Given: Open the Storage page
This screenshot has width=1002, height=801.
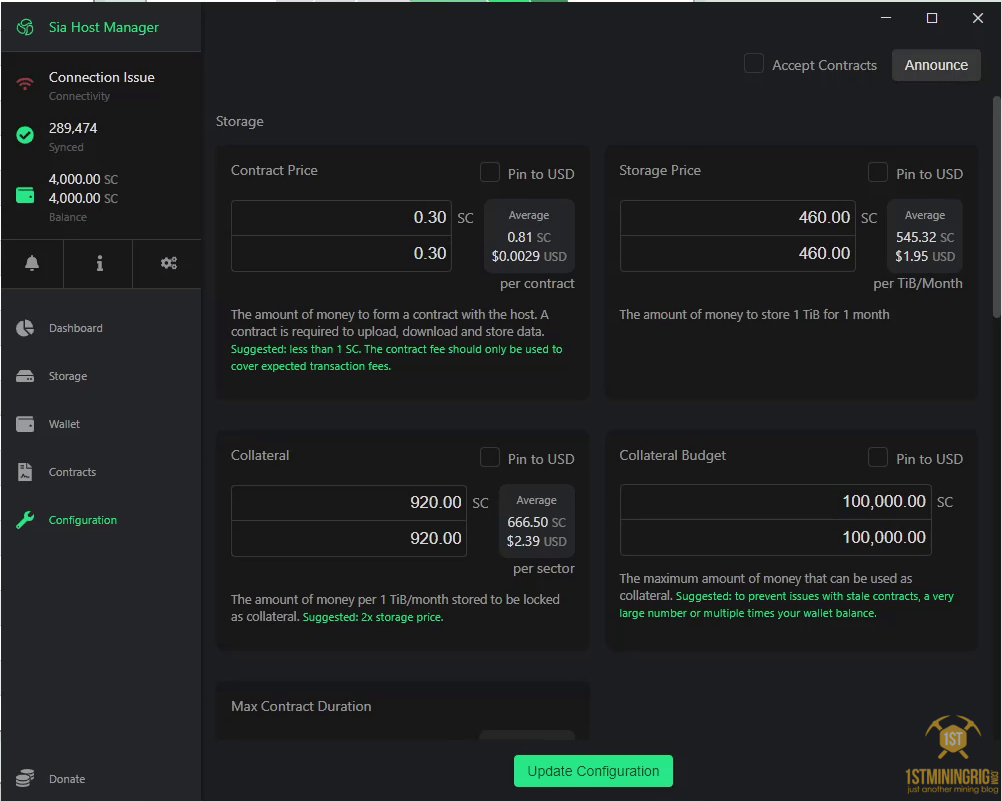Looking at the screenshot, I should [68, 376].
